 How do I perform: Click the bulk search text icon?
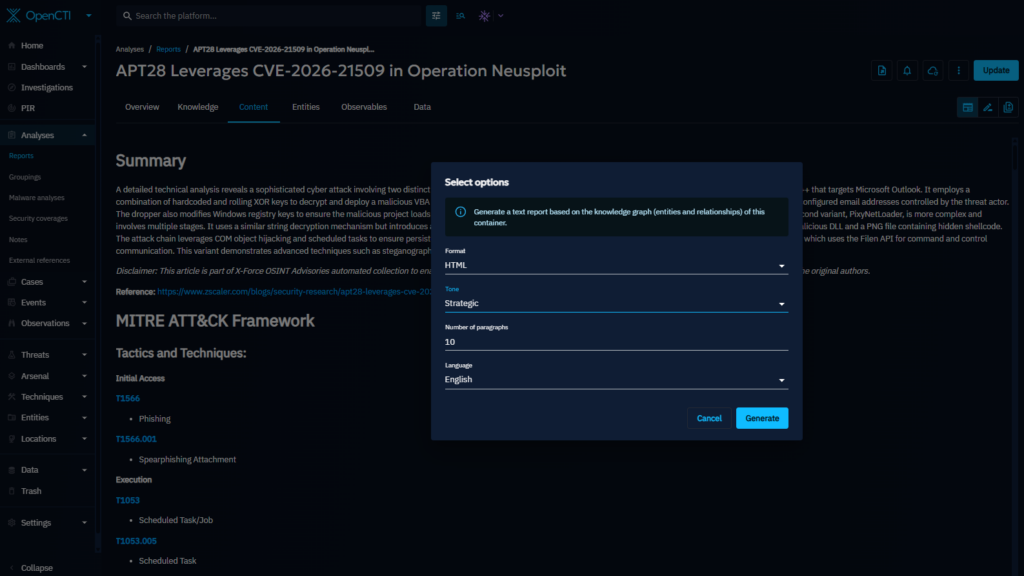(460, 16)
